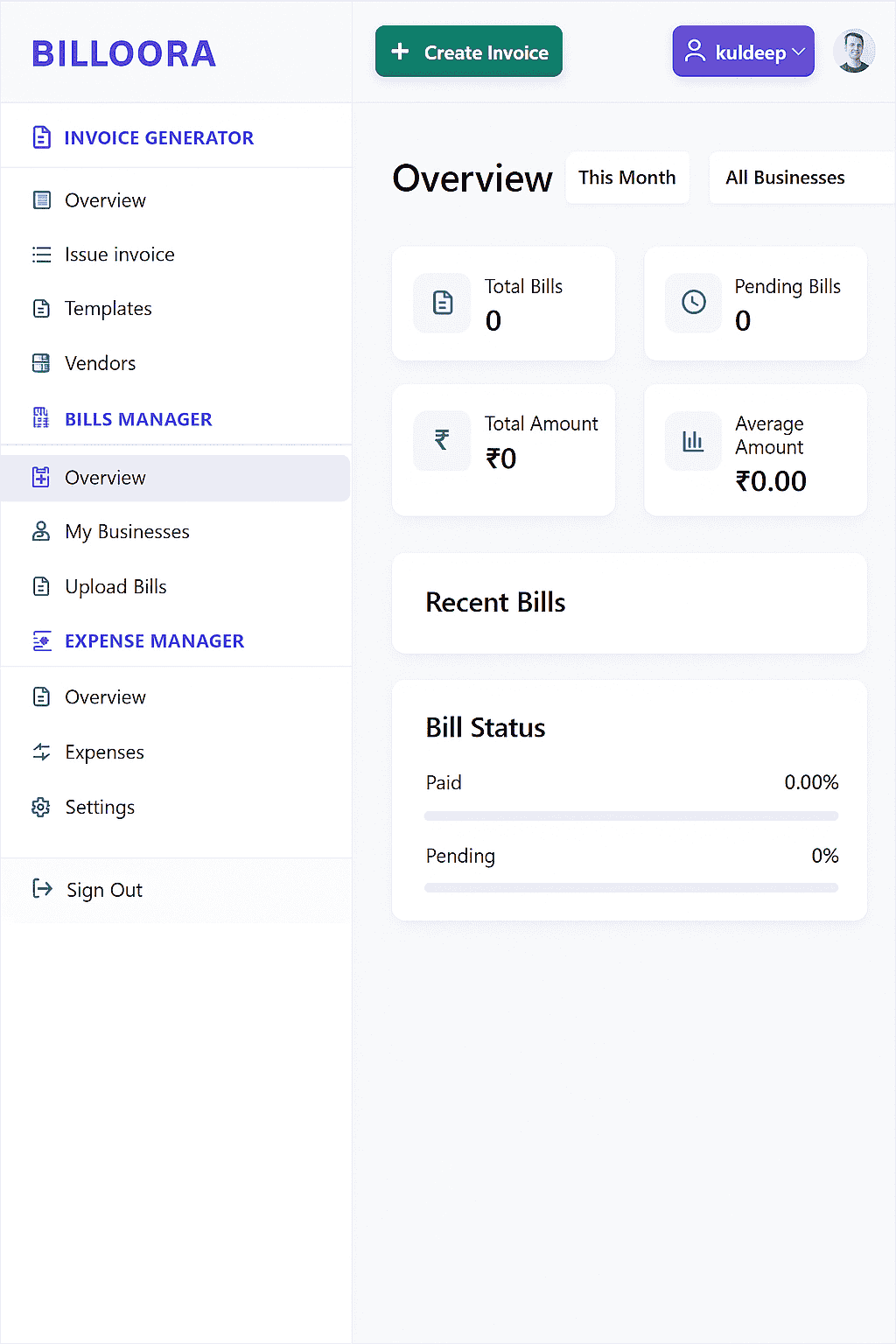
Task: Click the Settings gear icon
Action: tap(41, 807)
